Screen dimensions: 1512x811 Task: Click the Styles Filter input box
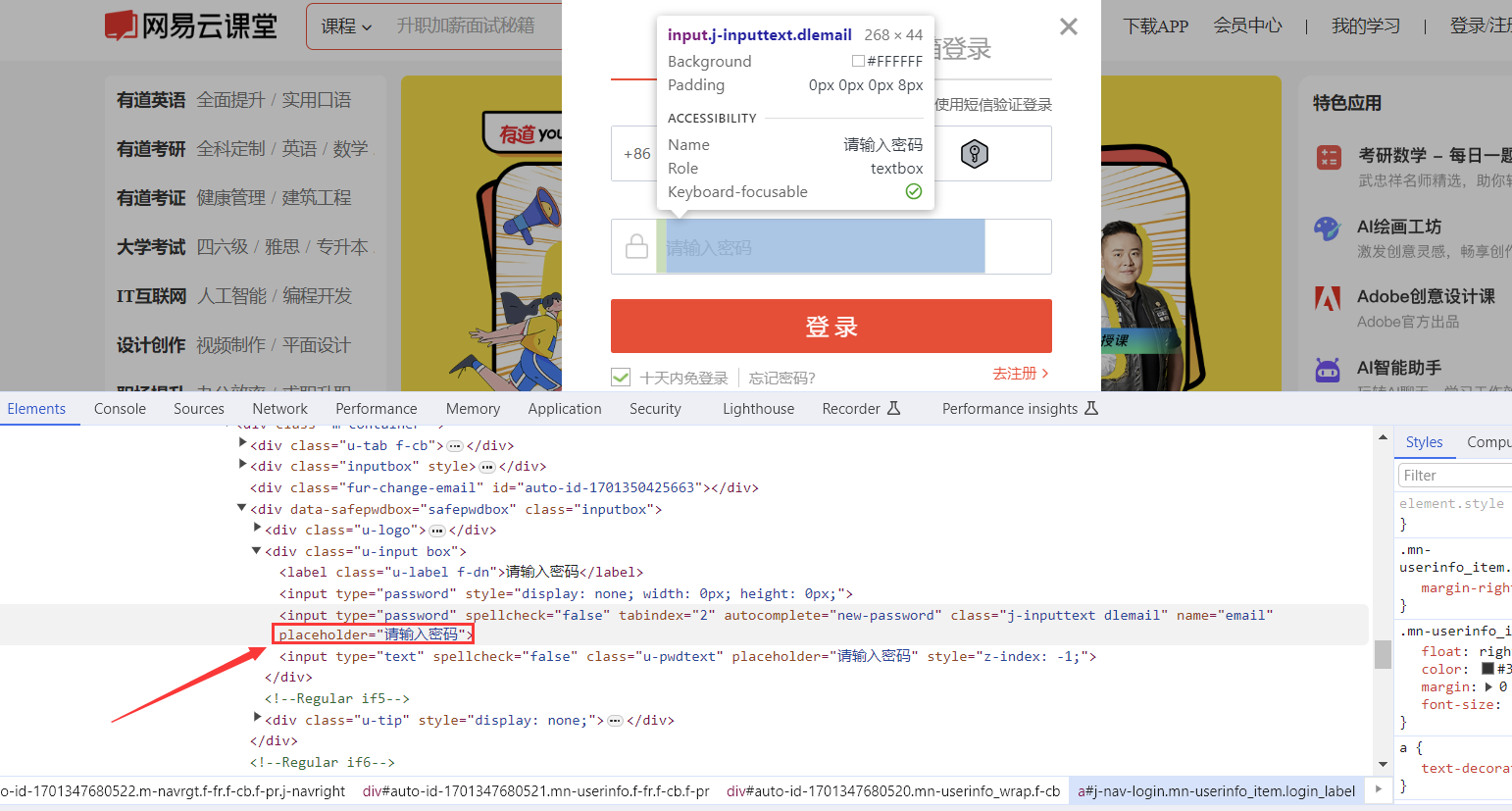(x=1455, y=476)
